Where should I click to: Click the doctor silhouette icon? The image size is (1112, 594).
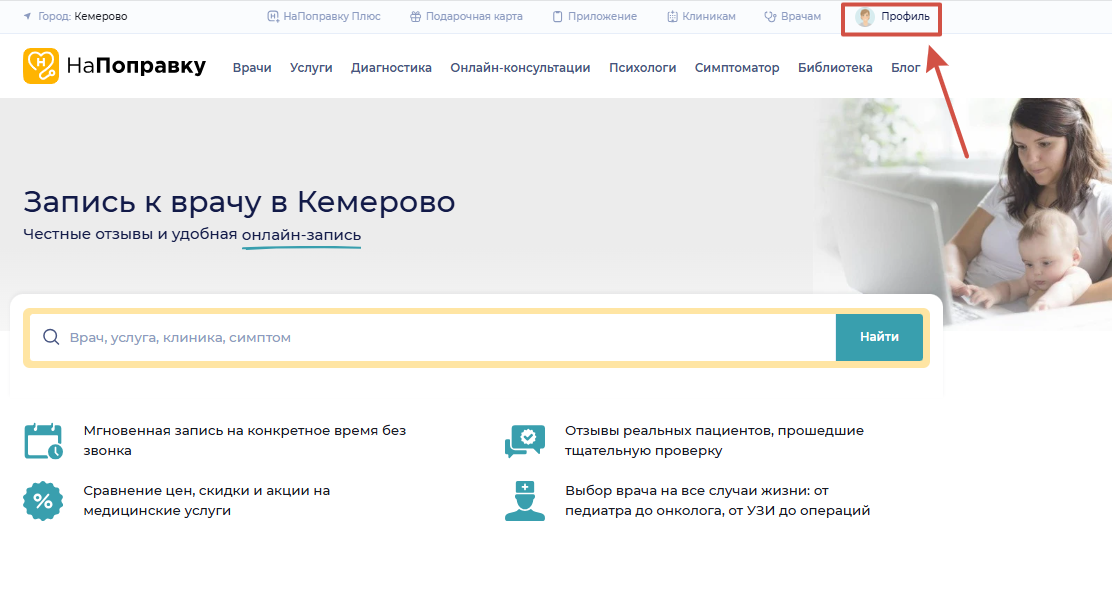pos(525,501)
